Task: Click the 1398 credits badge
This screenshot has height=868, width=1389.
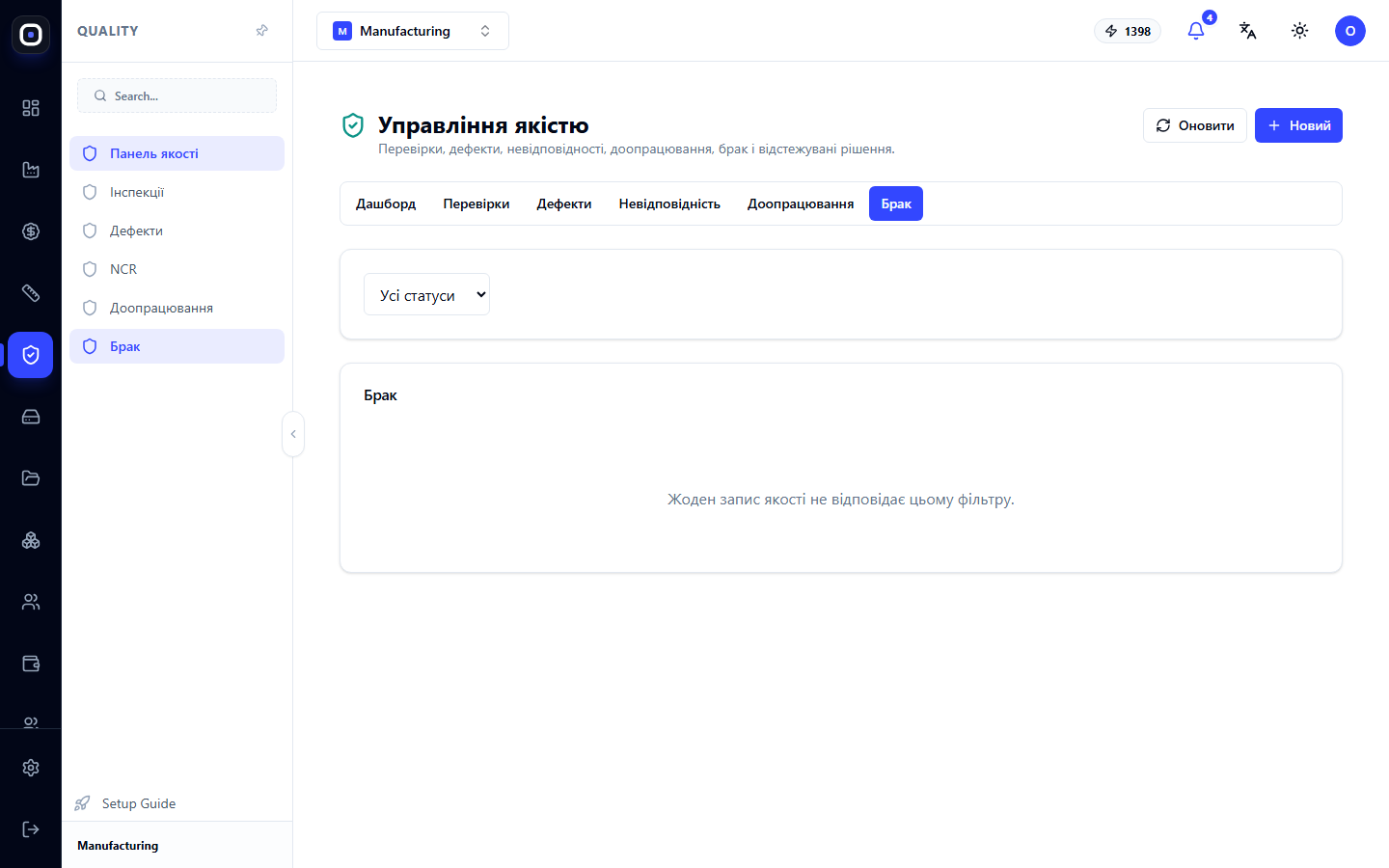Action: coord(1128,31)
